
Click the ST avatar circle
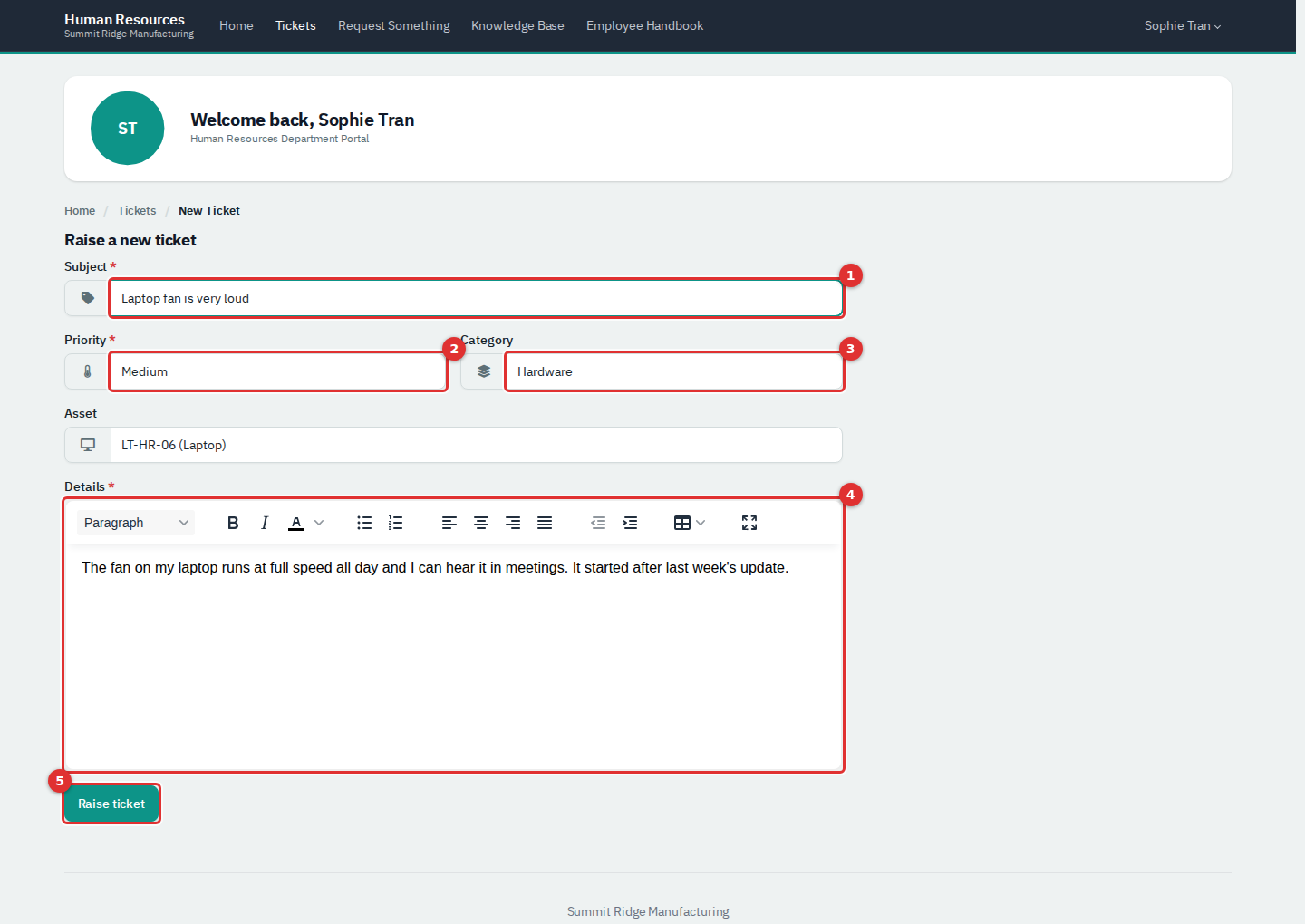128,129
